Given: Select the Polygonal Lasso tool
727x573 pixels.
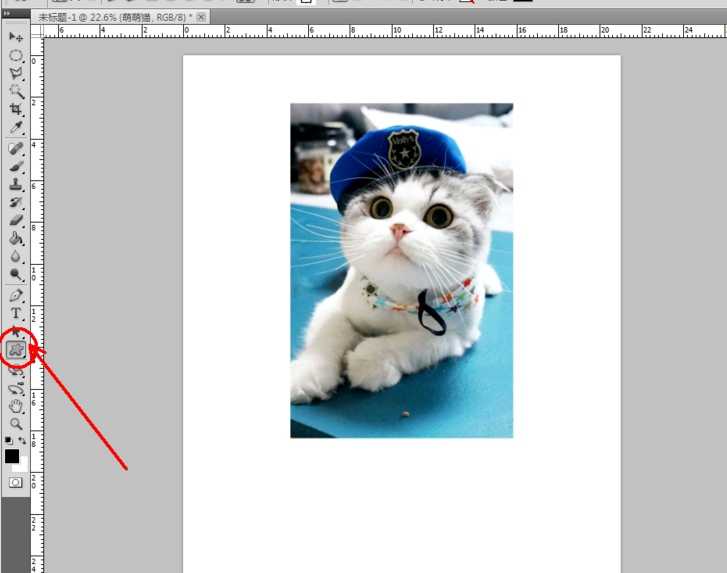Looking at the screenshot, I should pyautogui.click(x=16, y=73).
